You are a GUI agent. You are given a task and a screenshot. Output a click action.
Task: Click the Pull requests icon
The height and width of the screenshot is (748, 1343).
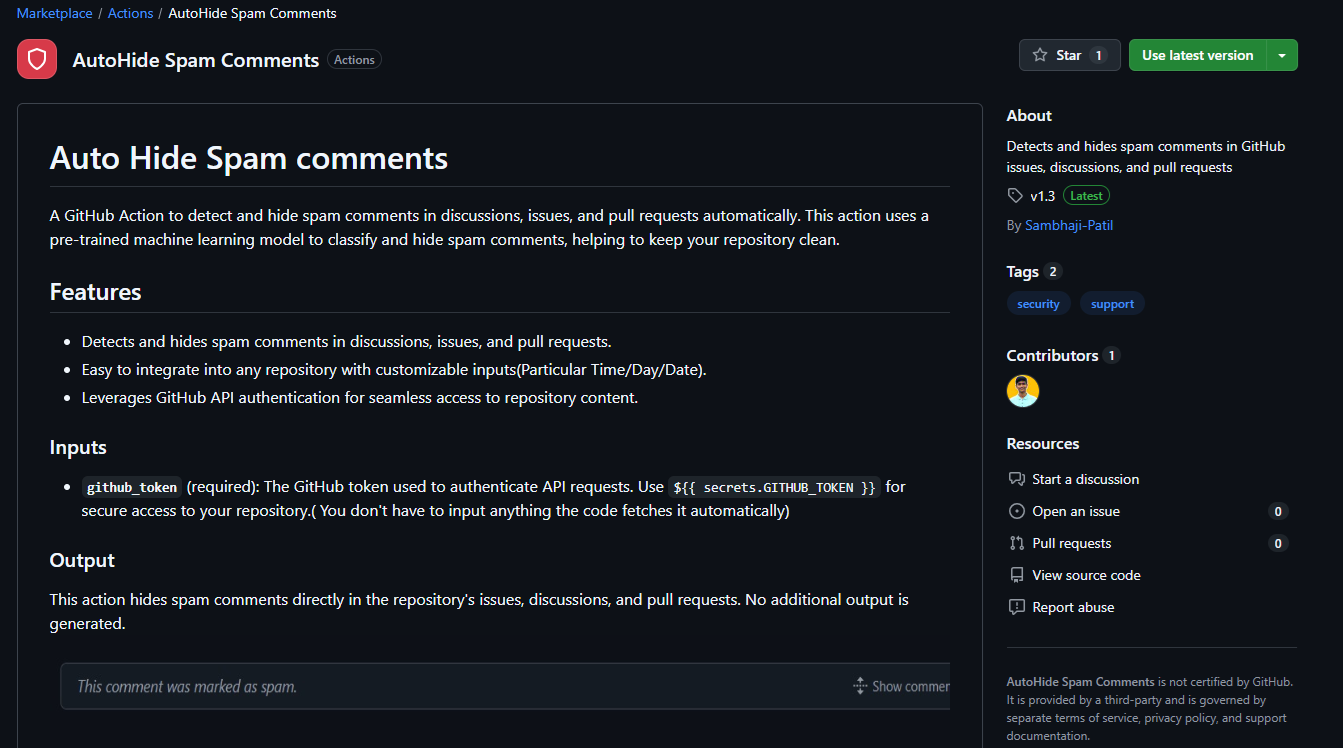coord(1017,543)
